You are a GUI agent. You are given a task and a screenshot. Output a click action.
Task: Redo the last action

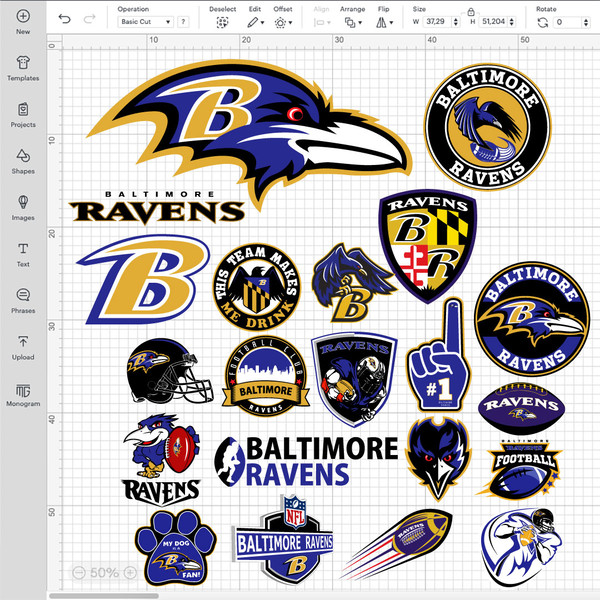point(90,19)
